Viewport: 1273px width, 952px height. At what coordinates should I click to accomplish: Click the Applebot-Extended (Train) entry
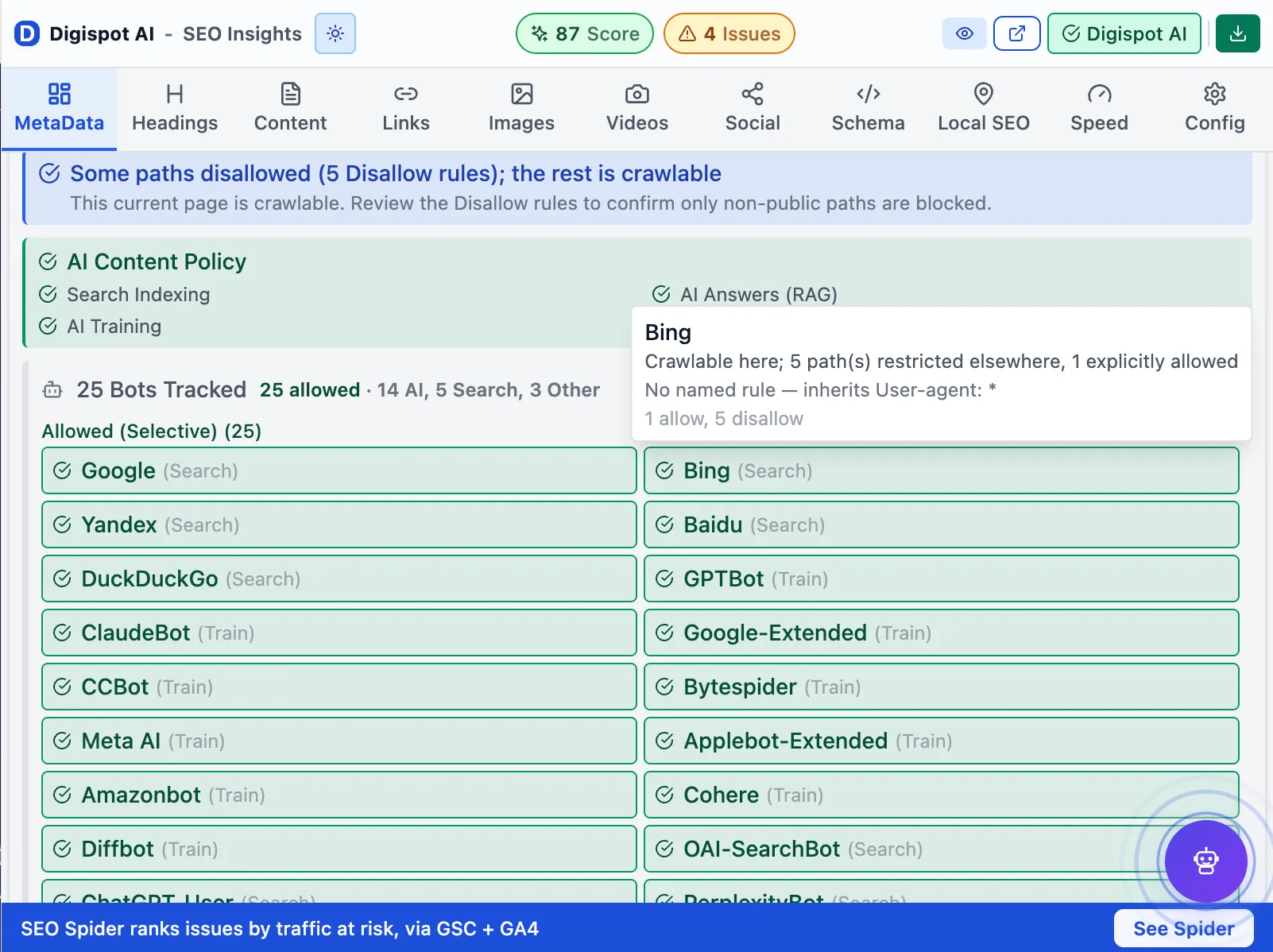tap(942, 741)
